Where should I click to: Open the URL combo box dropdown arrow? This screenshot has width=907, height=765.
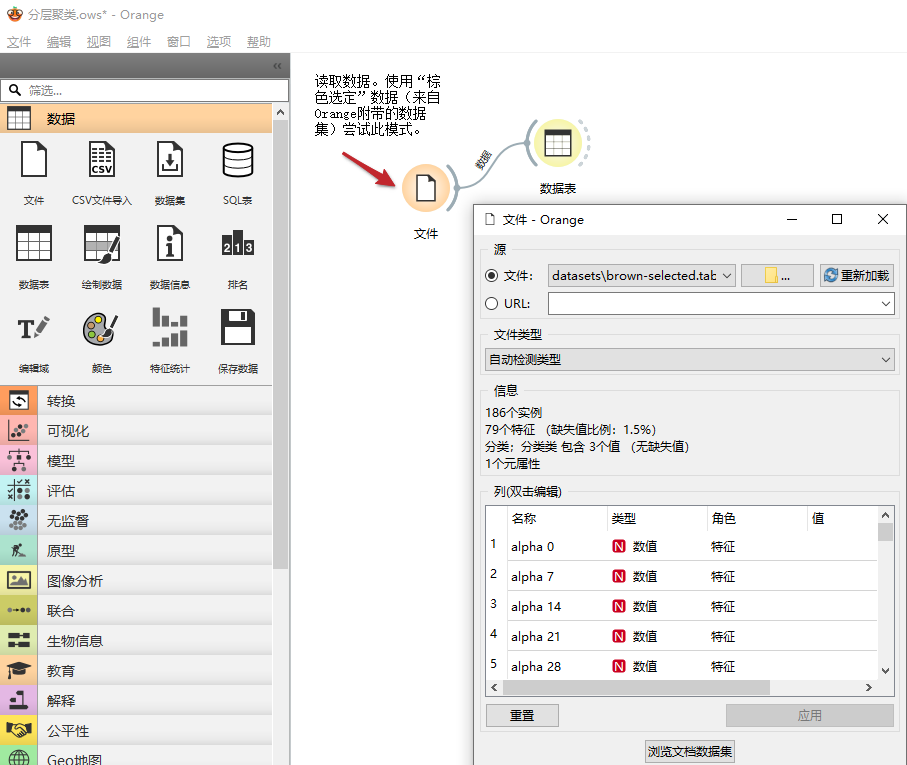tap(886, 304)
